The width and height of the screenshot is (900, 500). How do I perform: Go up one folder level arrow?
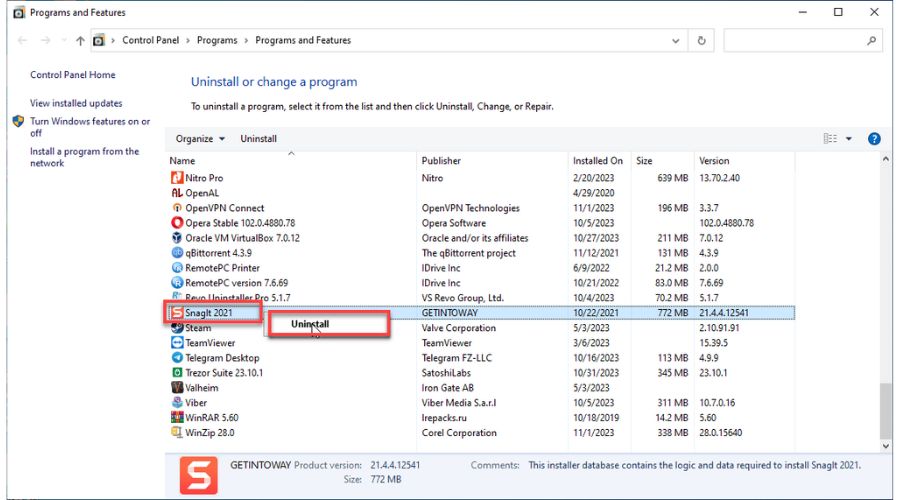80,41
